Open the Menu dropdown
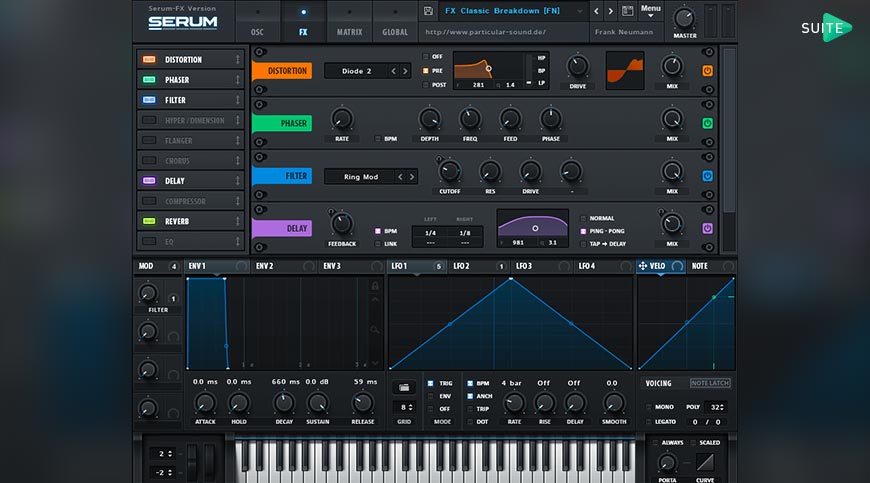 point(650,11)
